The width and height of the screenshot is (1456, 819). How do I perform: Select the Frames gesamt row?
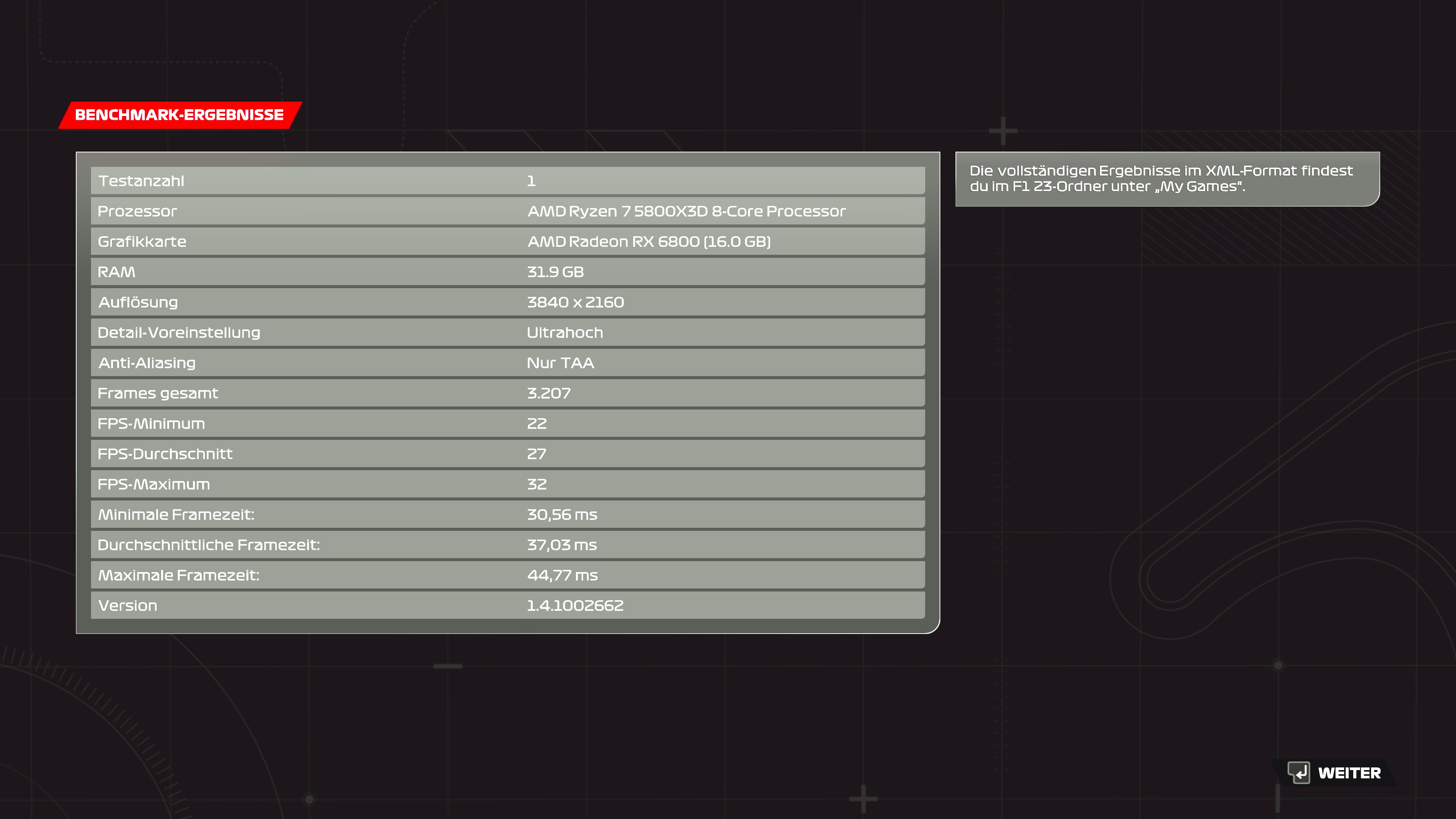tap(507, 394)
